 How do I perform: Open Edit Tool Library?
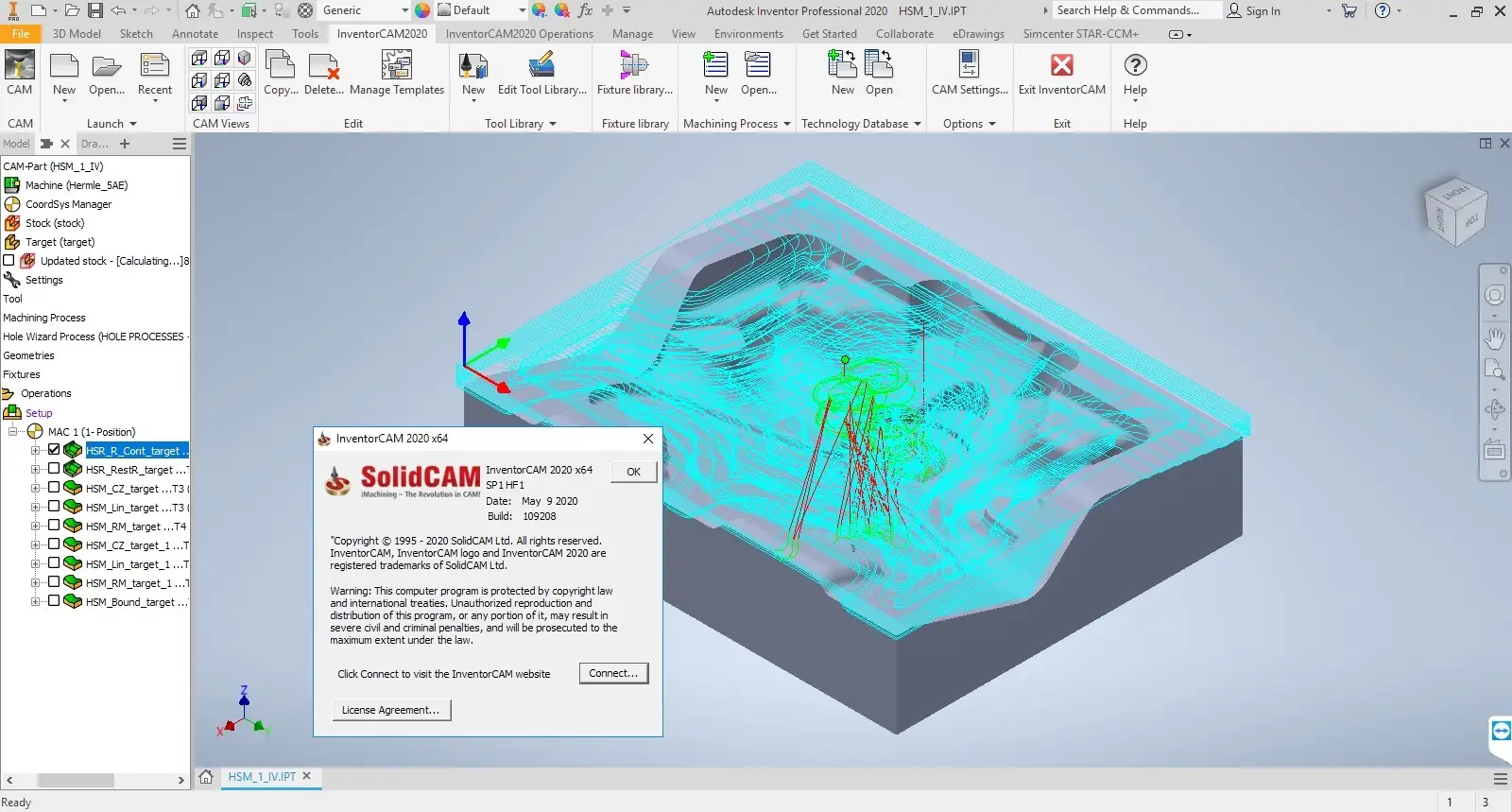(542, 74)
